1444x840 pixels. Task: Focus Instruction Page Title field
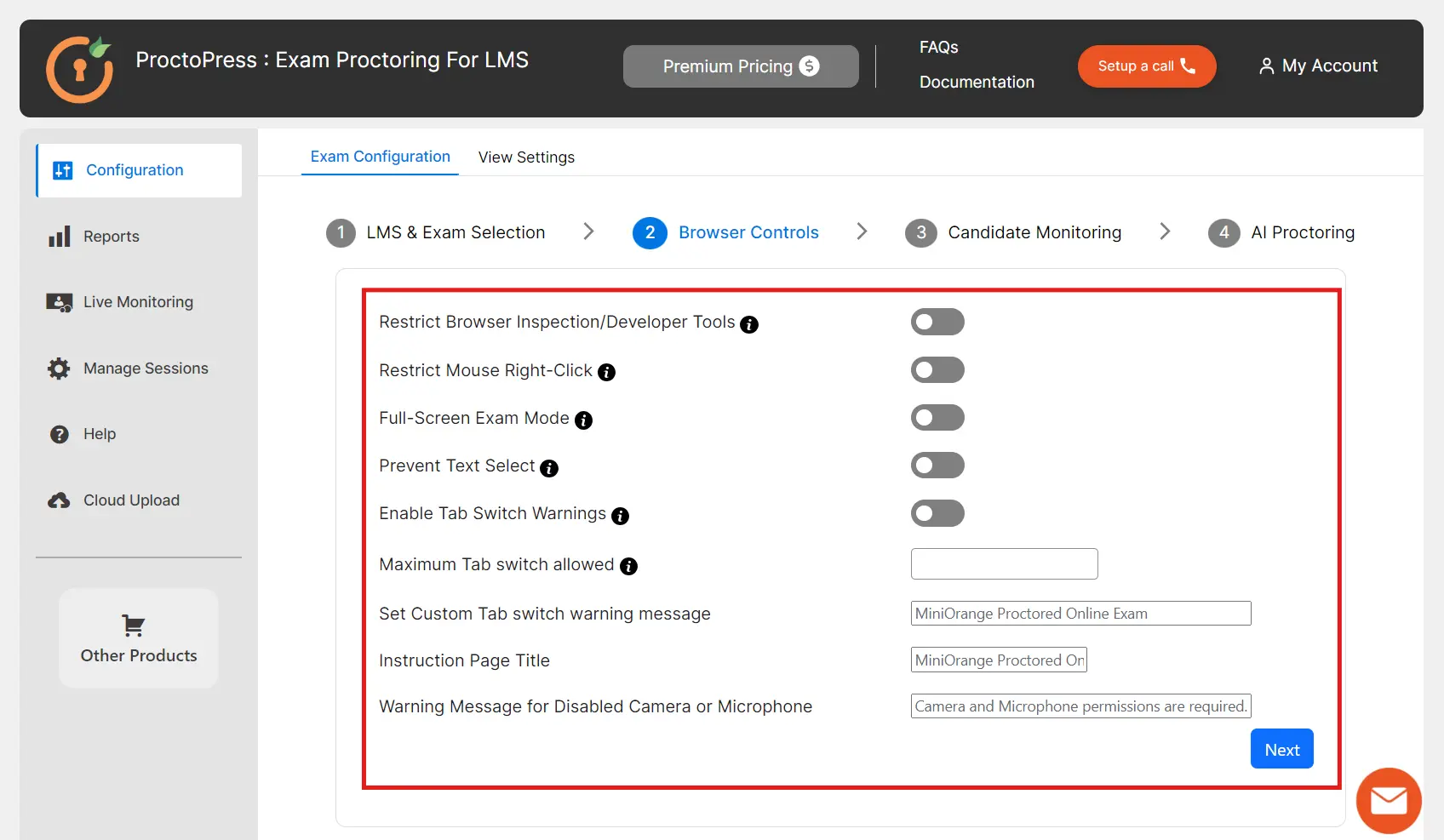(999, 660)
